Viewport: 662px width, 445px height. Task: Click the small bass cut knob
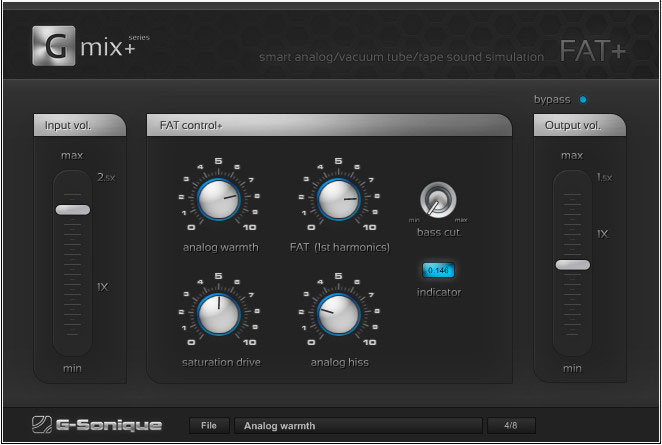(438, 199)
